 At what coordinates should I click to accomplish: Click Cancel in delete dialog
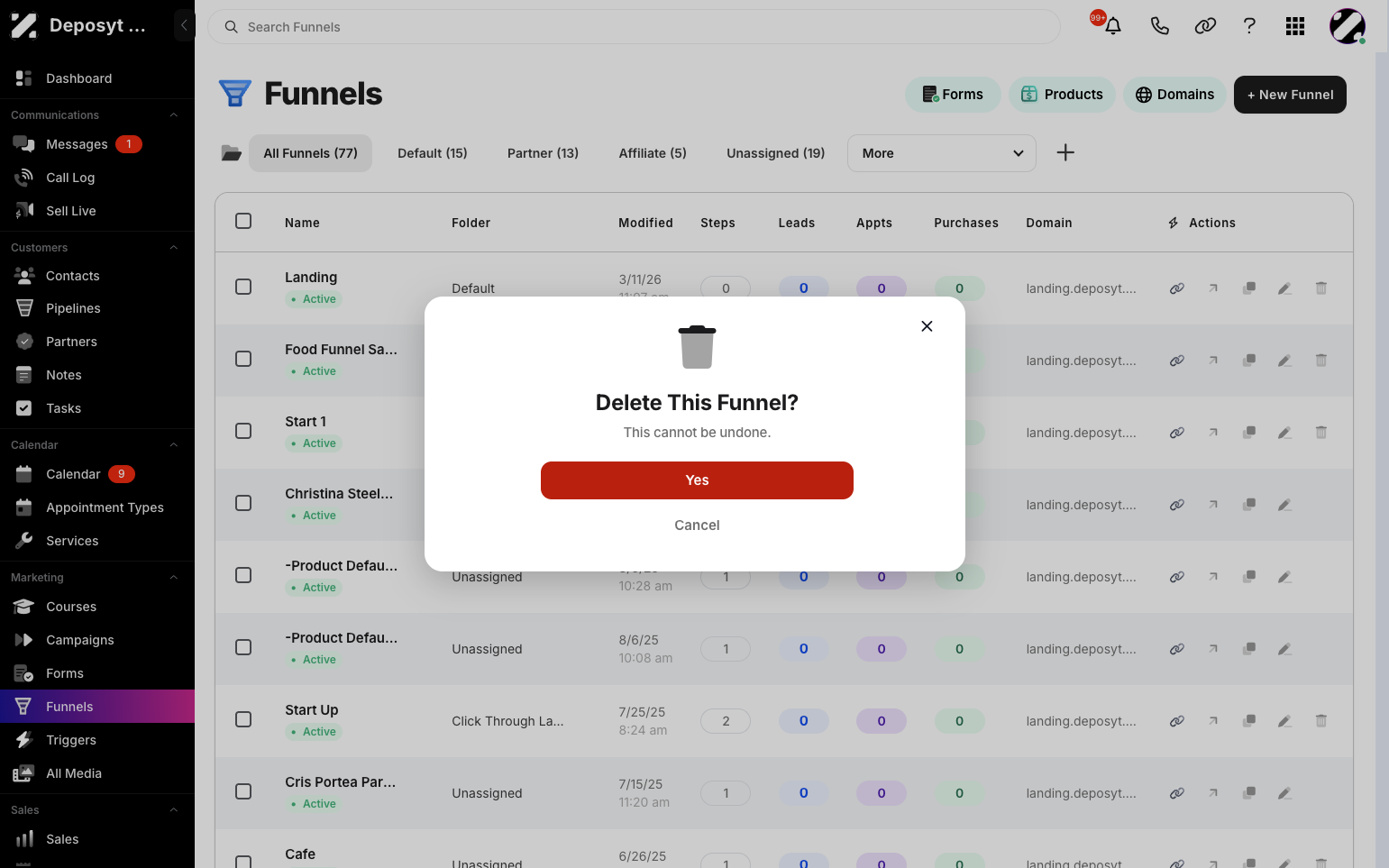click(697, 525)
